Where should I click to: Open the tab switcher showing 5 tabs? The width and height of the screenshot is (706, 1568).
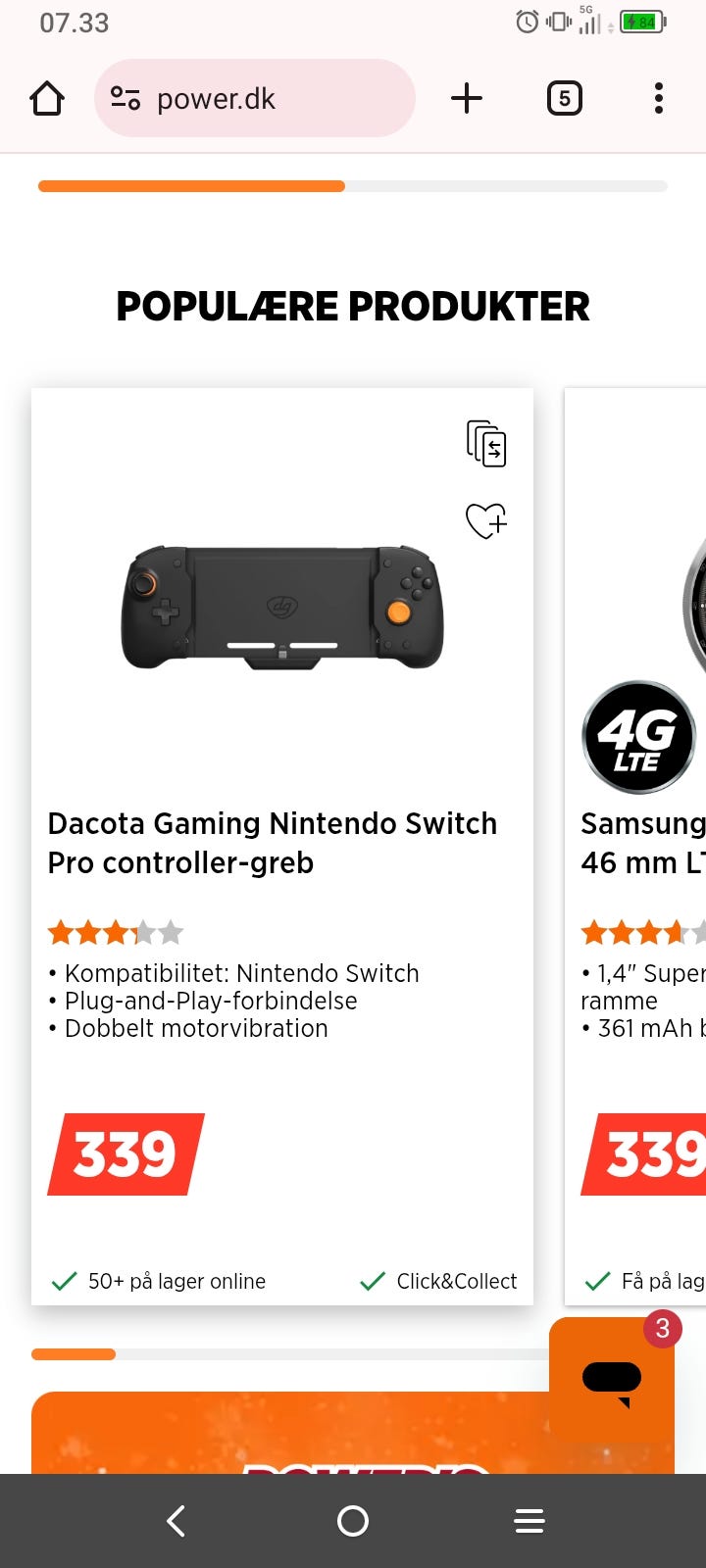[x=564, y=99]
